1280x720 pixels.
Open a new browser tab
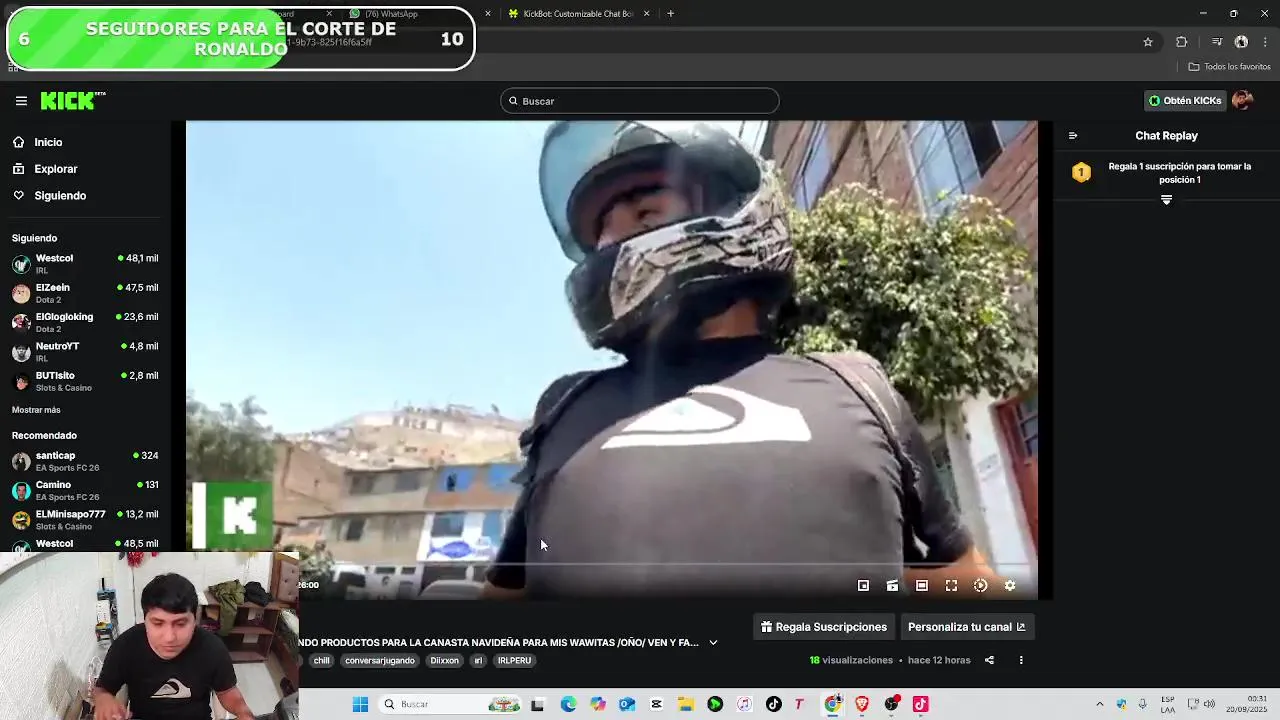[670, 14]
